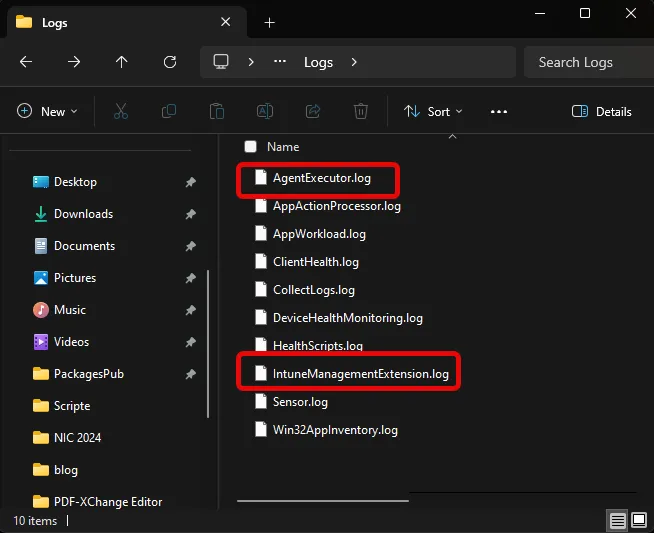The width and height of the screenshot is (654, 533).
Task: Switch to the large thumbnails view layout
Action: (639, 520)
